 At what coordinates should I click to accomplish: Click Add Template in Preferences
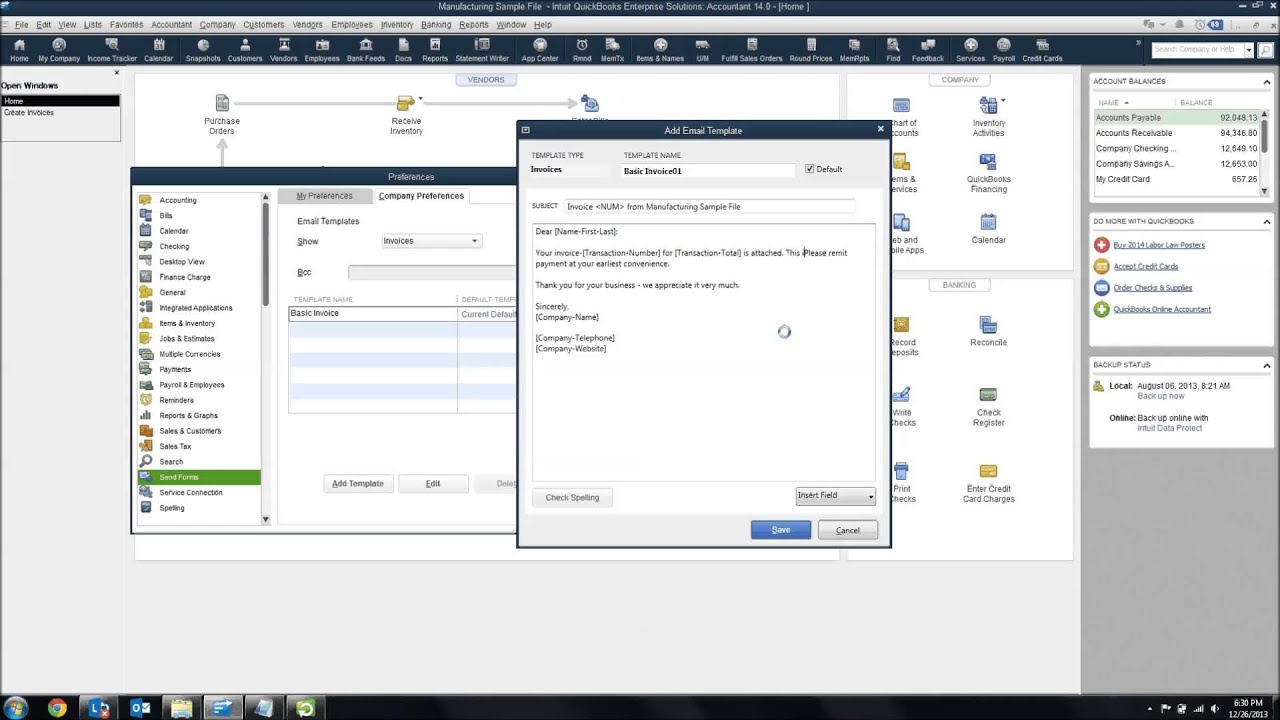[x=358, y=484]
